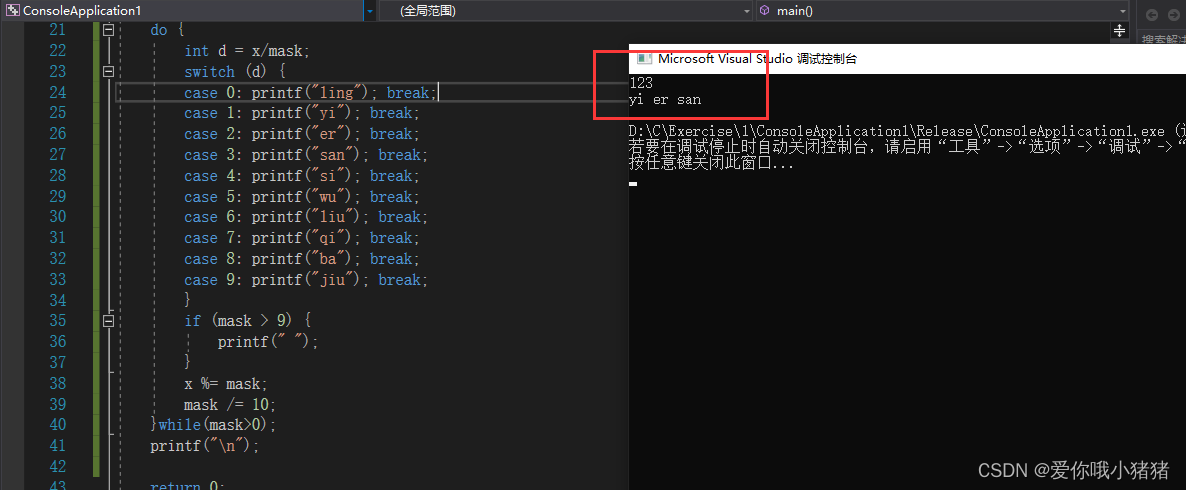Viewport: 1186px width, 490px height.
Task: Click line number 24 in the gutter
Action: [57, 92]
